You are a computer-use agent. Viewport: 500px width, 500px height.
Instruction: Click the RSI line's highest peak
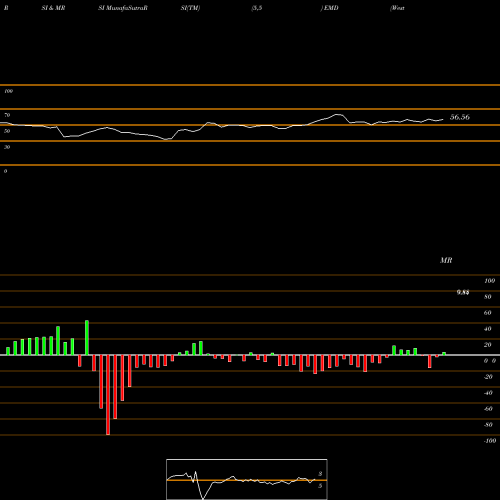point(338,115)
